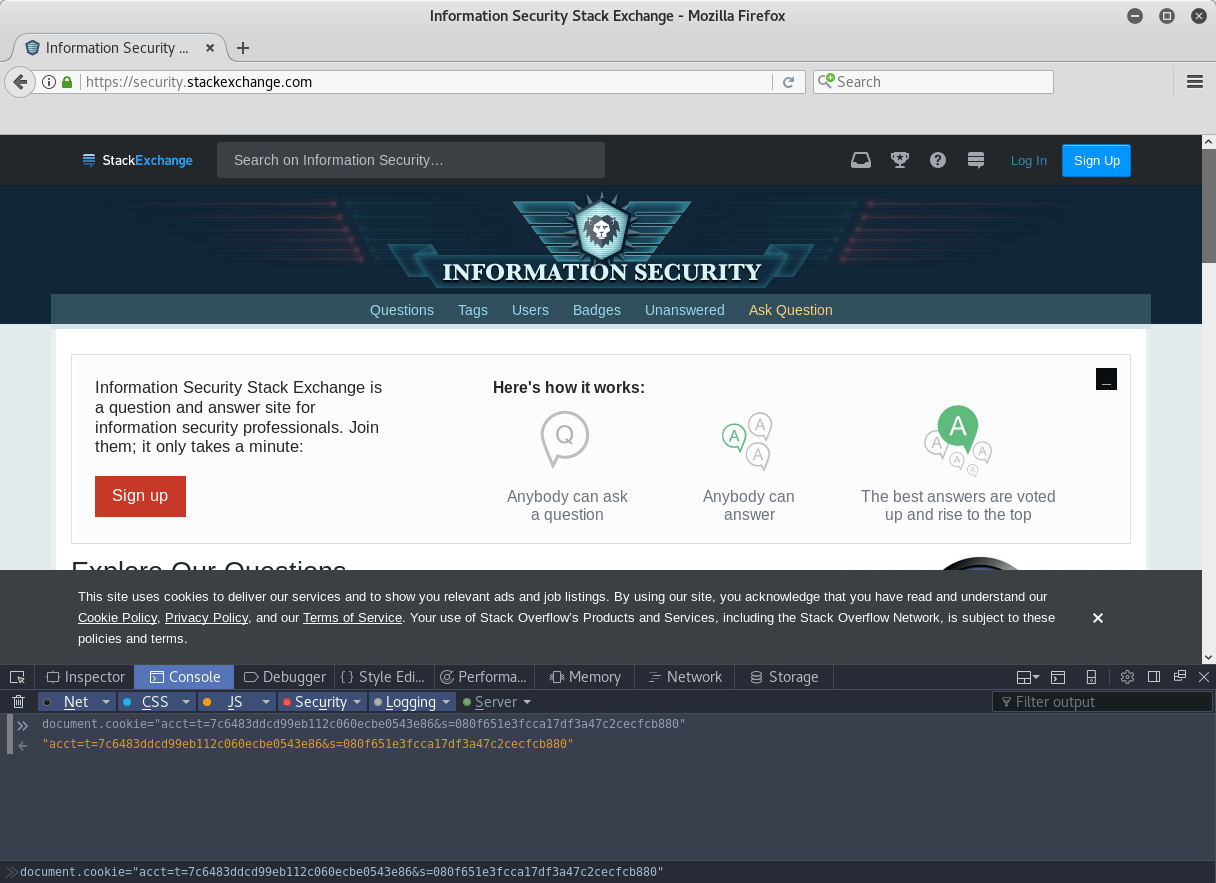This screenshot has width=1216, height=883.
Task: Open the developer tools settings gear
Action: pos(1127,677)
